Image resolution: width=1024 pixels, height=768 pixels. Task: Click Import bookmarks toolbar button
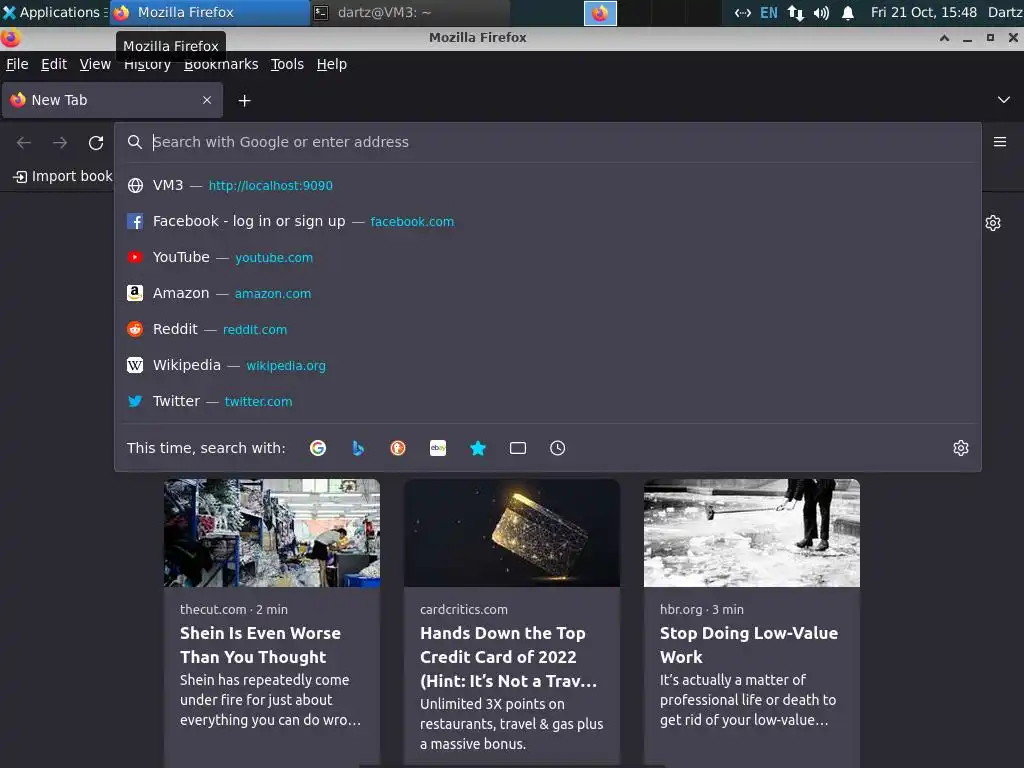[63, 176]
